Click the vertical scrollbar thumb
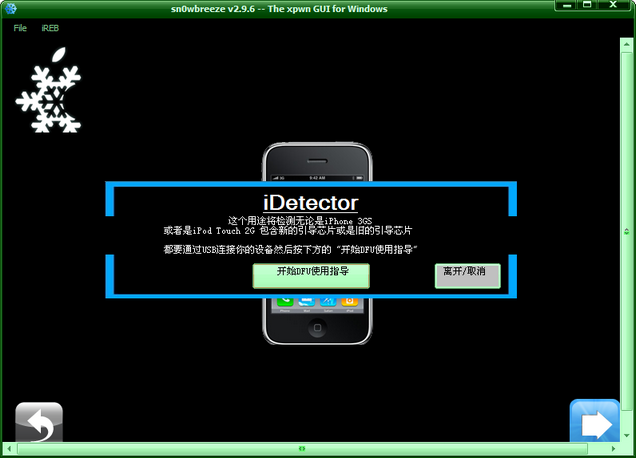 pyautogui.click(x=626, y=232)
